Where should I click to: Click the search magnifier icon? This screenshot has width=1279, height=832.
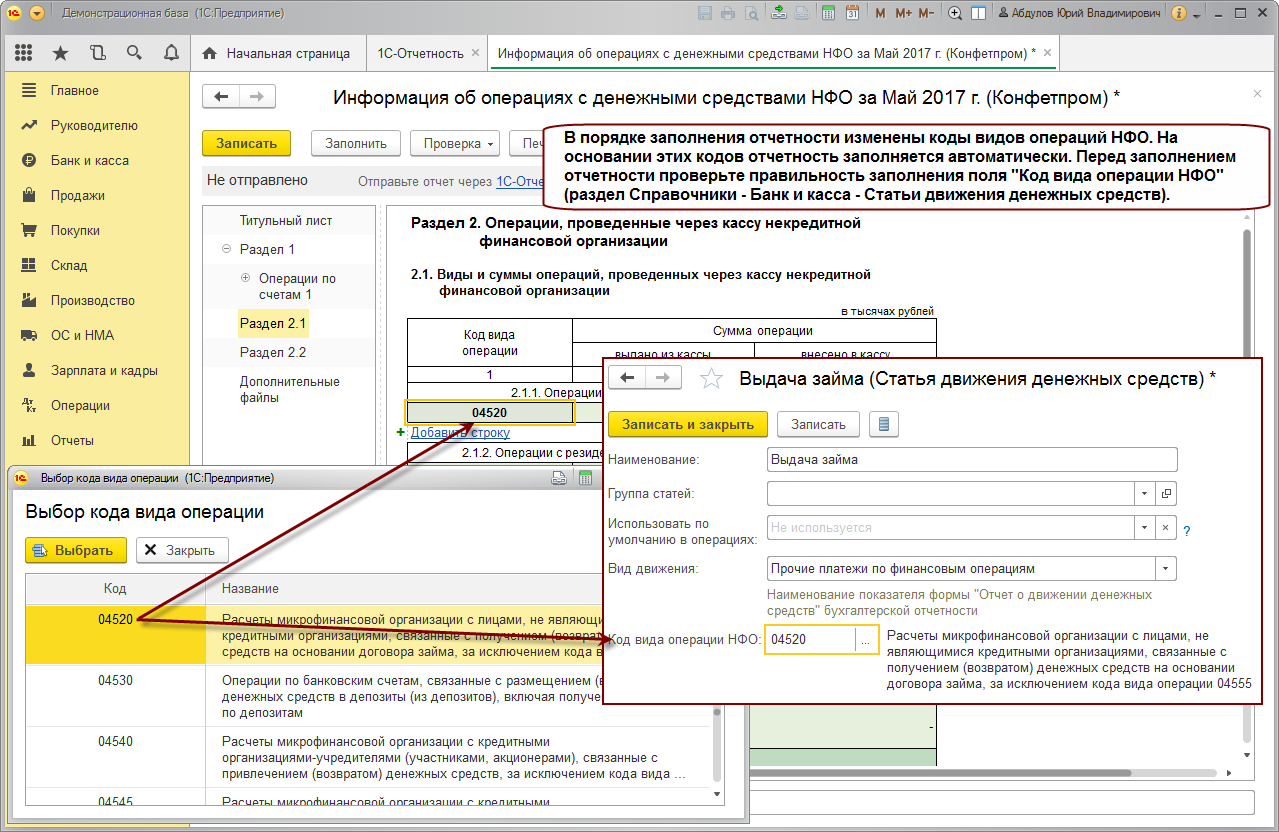click(134, 53)
